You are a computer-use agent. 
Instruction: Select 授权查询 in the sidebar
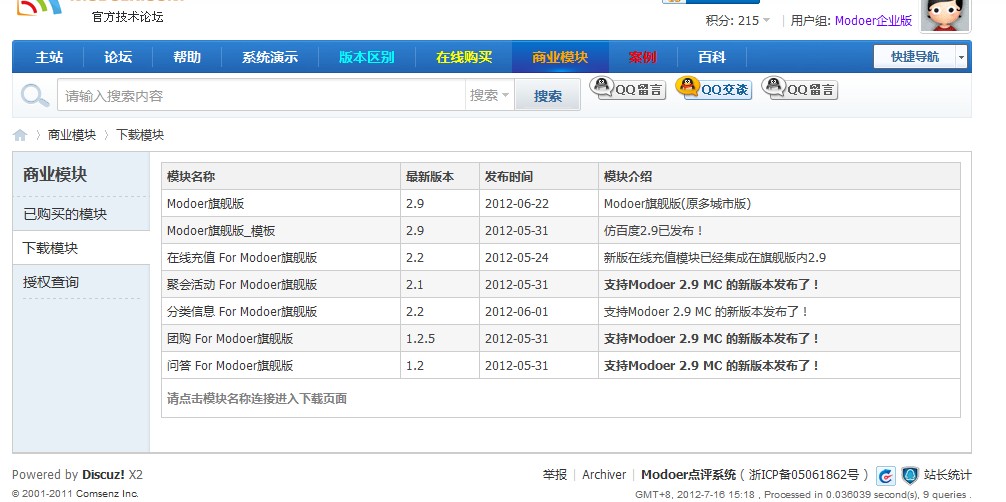pyautogui.click(x=51, y=282)
